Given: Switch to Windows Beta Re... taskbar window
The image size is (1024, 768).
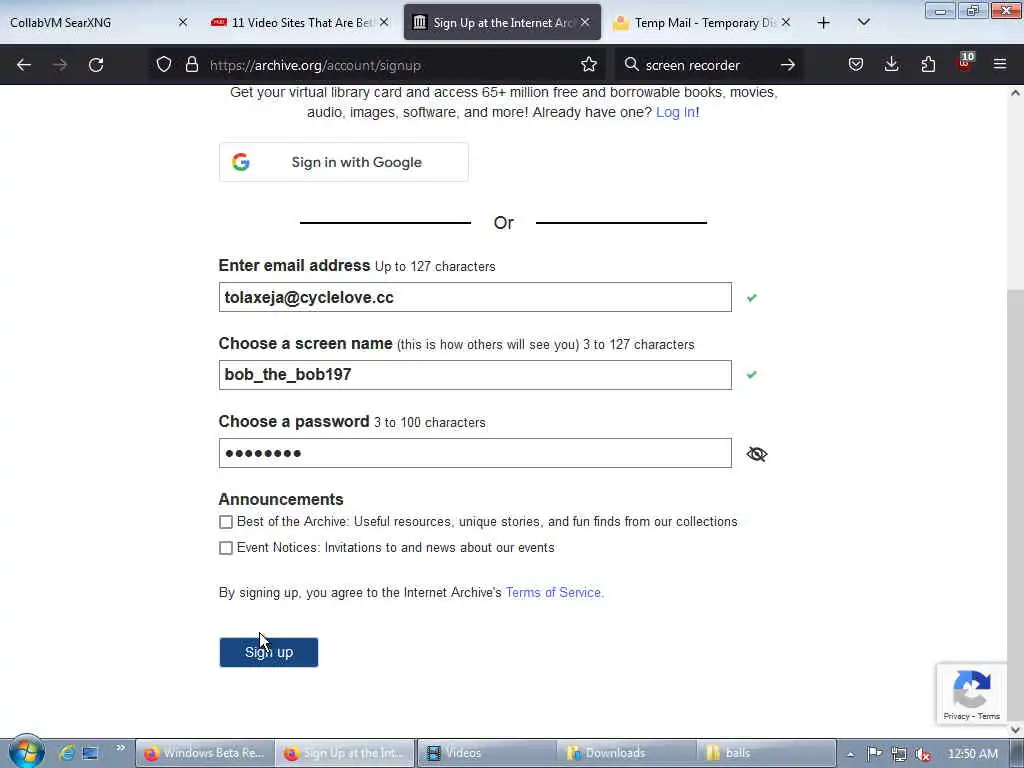Looking at the screenshot, I should click(204, 753).
